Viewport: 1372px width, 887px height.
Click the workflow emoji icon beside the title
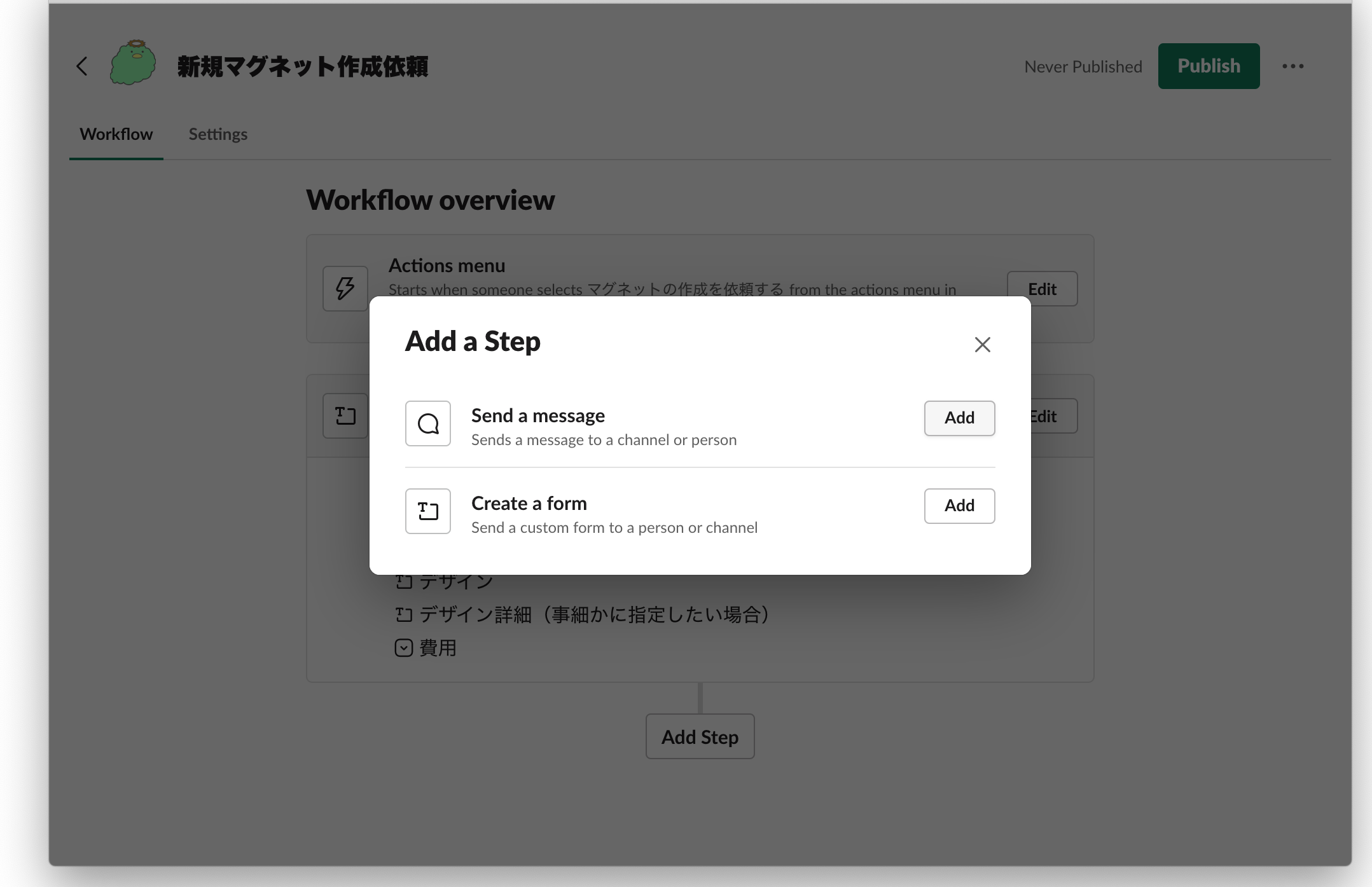132,64
